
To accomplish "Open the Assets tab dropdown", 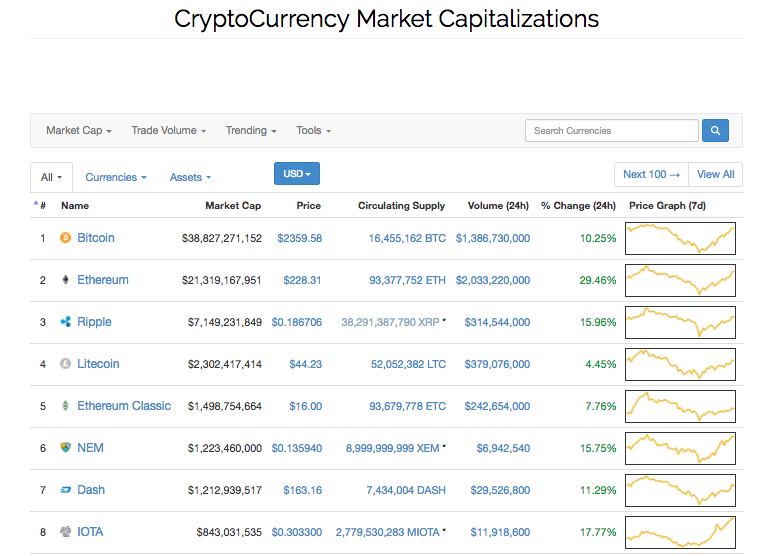I will click(x=190, y=177).
